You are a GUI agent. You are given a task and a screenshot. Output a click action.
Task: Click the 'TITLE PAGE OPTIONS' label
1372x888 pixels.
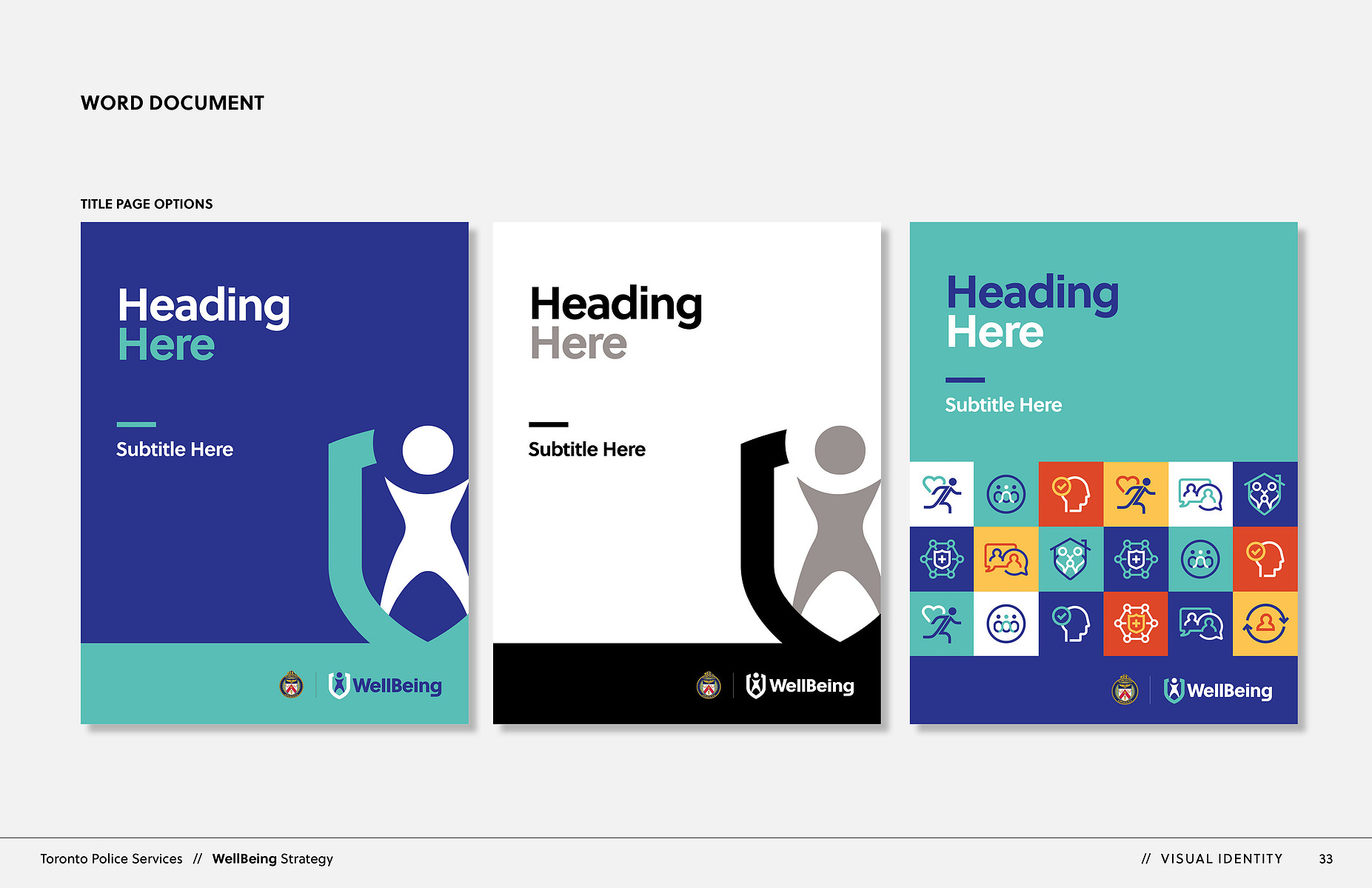[x=147, y=204]
